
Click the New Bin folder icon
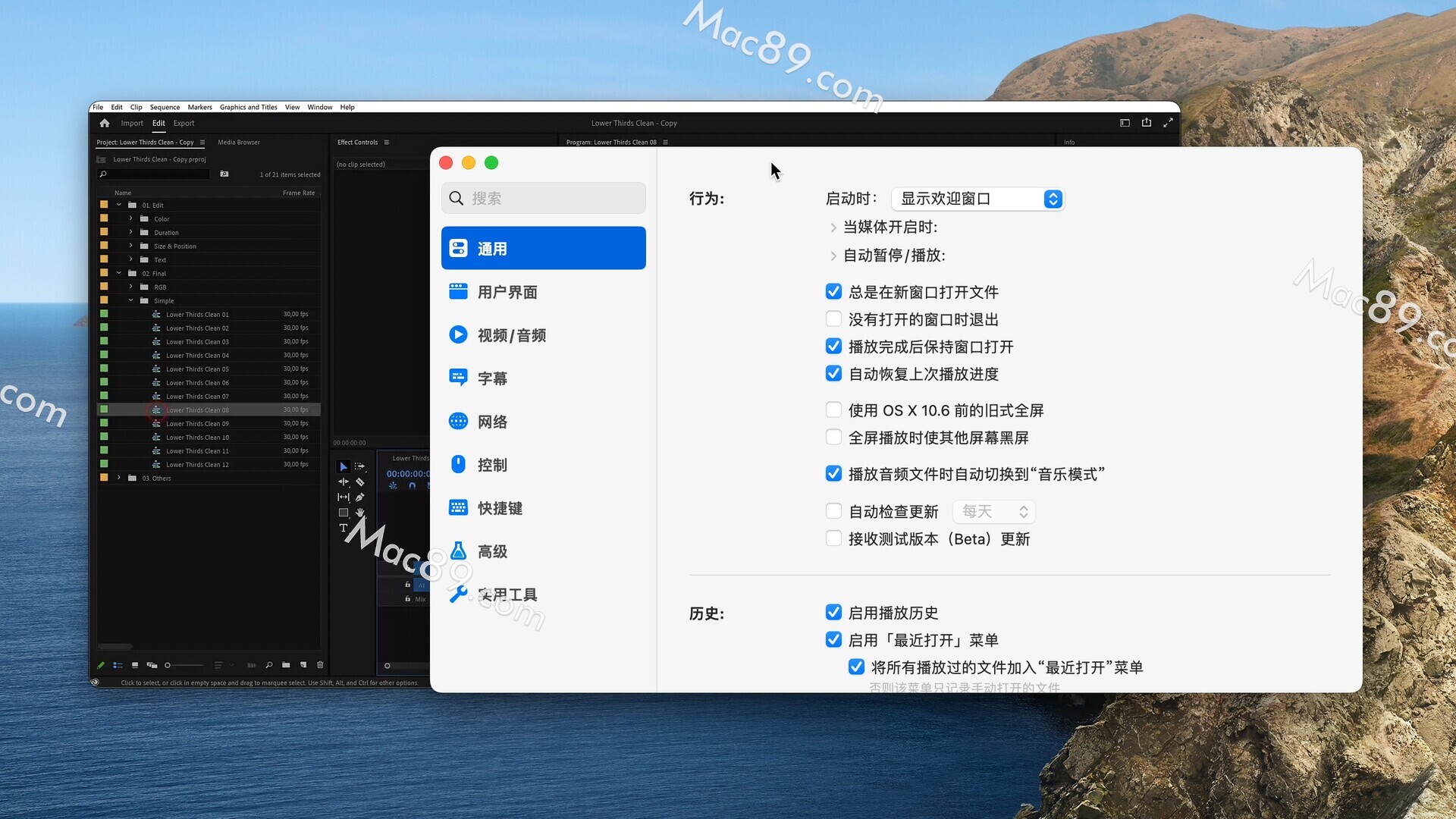pyautogui.click(x=286, y=665)
